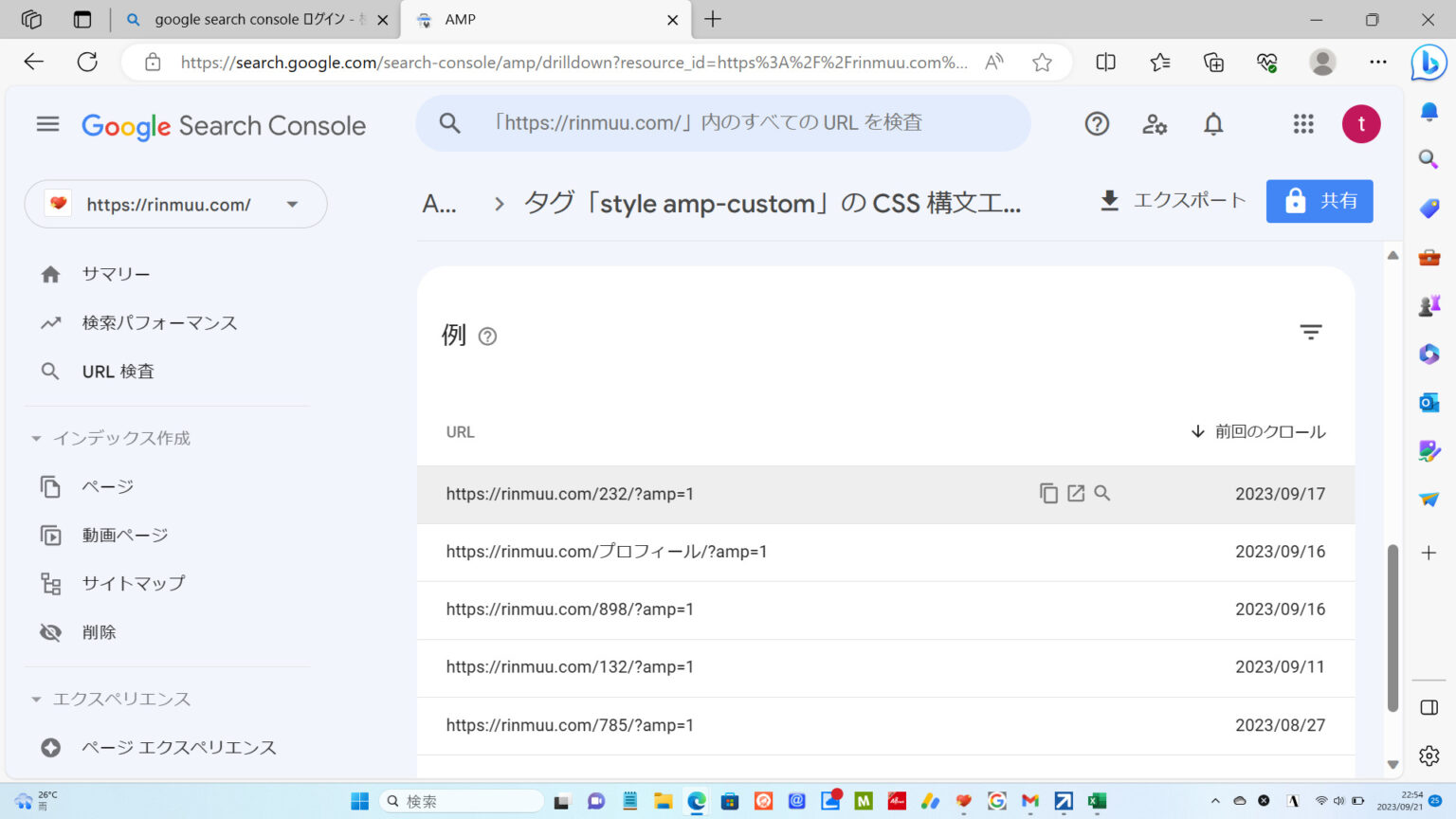
Task: Click the エクスポート export button
Action: coord(1173,200)
